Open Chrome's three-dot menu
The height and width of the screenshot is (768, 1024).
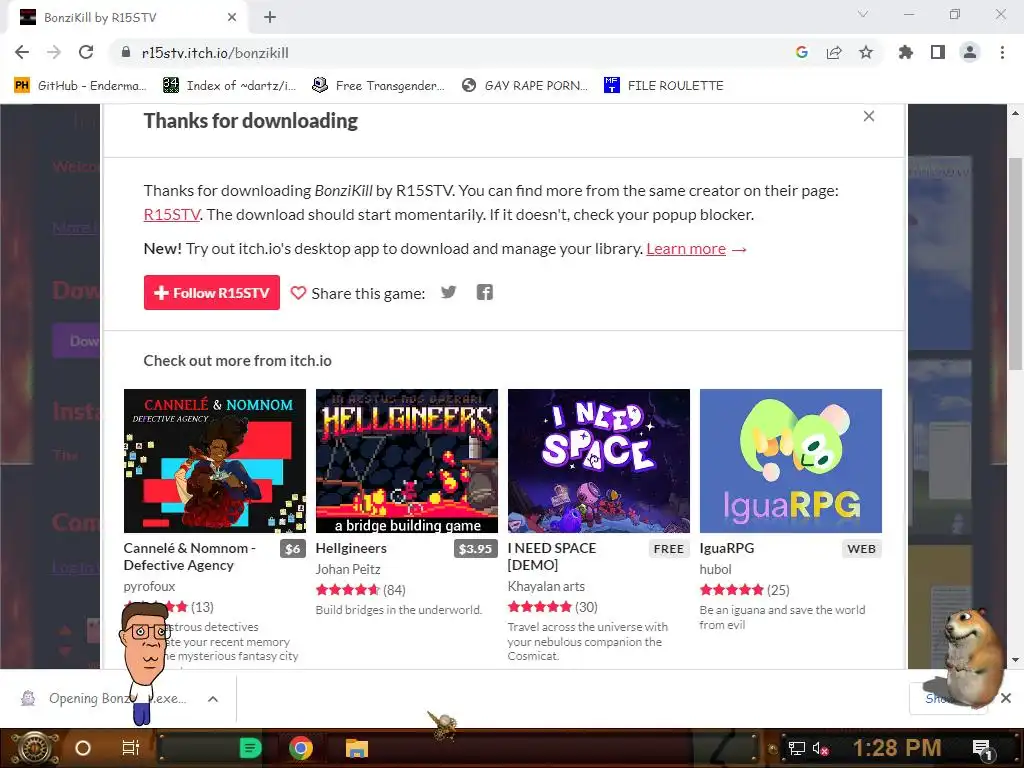[1002, 52]
